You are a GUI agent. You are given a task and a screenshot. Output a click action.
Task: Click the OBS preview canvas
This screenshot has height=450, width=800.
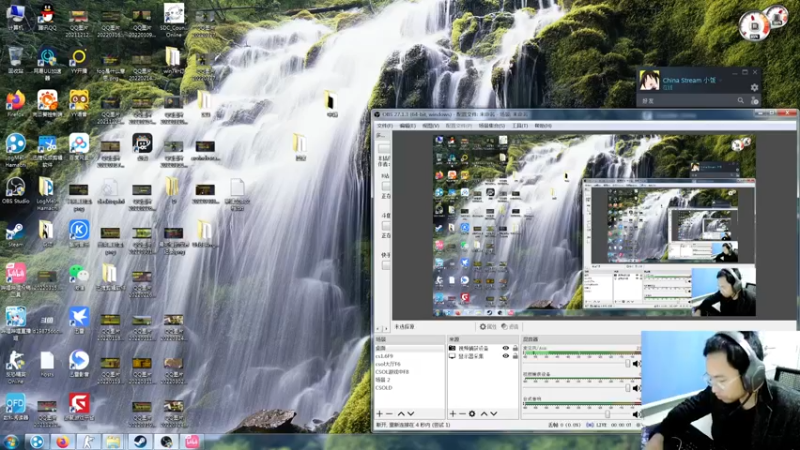pyautogui.click(x=594, y=226)
